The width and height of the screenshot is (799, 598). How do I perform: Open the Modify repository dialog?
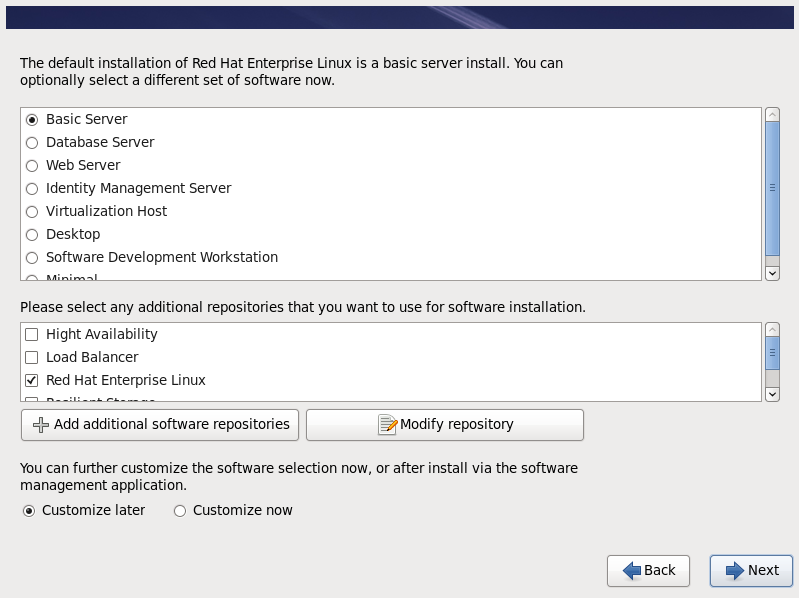445,425
